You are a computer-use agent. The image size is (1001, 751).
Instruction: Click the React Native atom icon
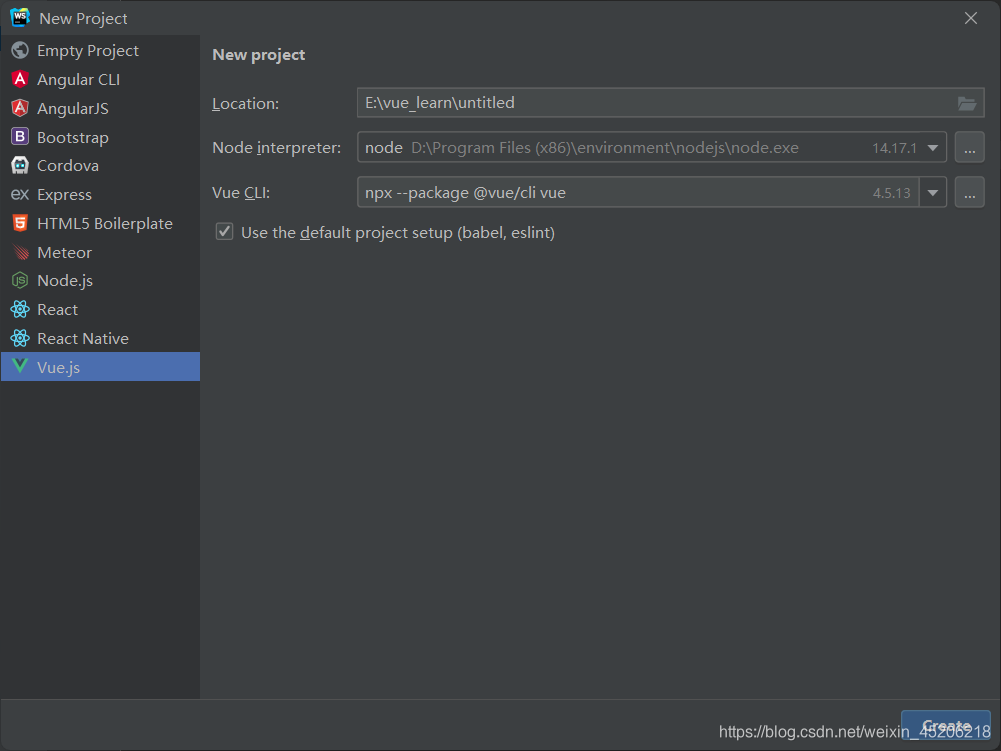pos(20,338)
